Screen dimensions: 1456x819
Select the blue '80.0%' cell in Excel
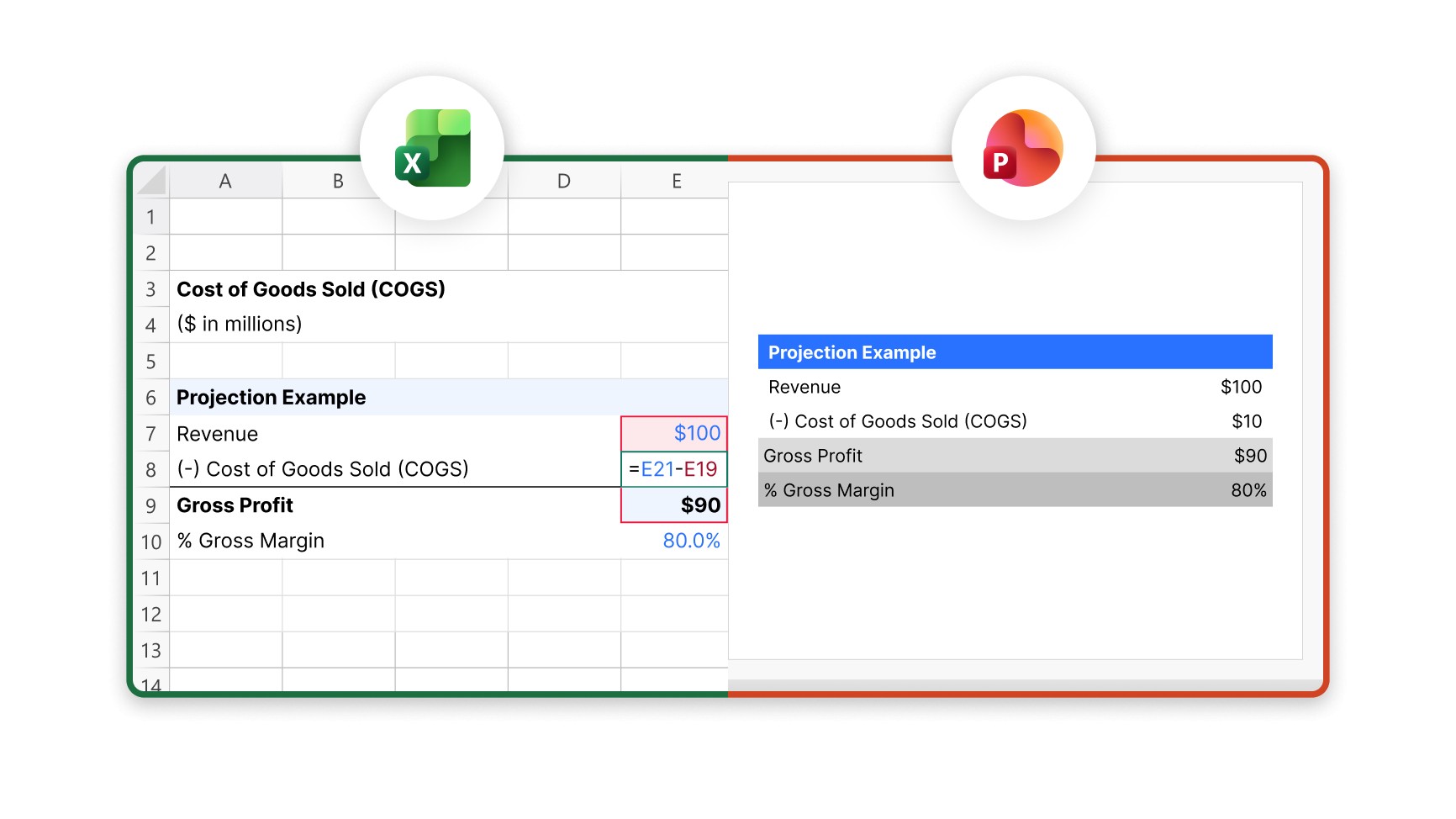pos(691,541)
